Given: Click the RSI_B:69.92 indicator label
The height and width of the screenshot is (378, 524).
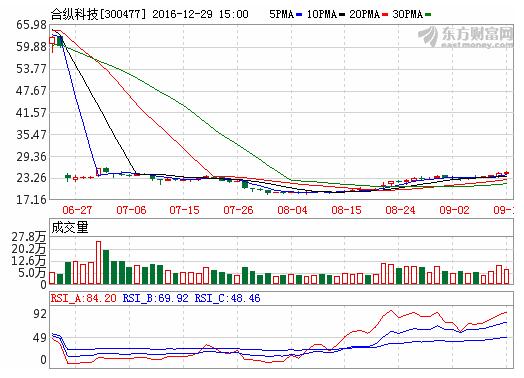Looking at the screenshot, I should click(x=155, y=298).
